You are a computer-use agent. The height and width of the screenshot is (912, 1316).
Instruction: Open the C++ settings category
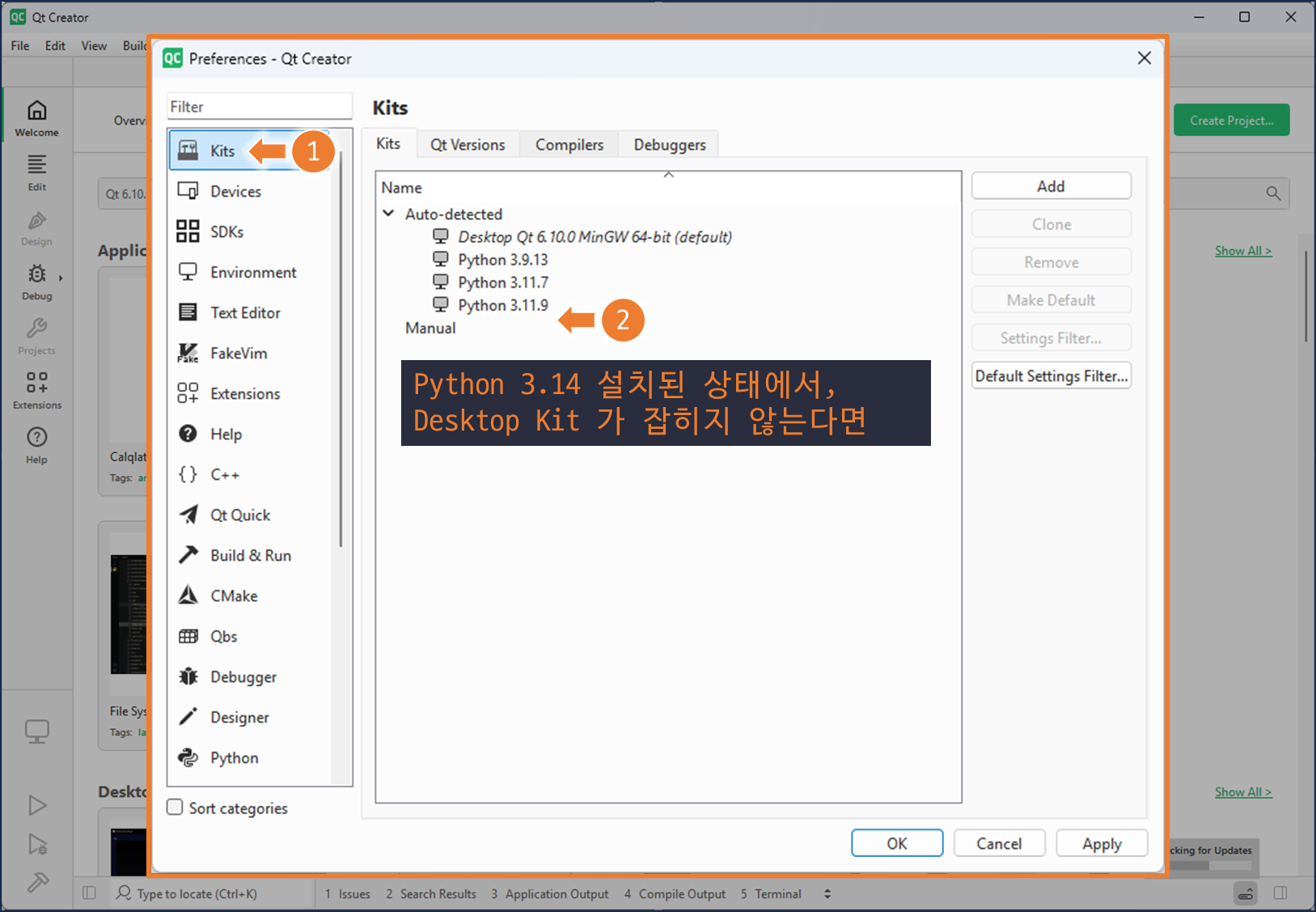click(x=250, y=474)
